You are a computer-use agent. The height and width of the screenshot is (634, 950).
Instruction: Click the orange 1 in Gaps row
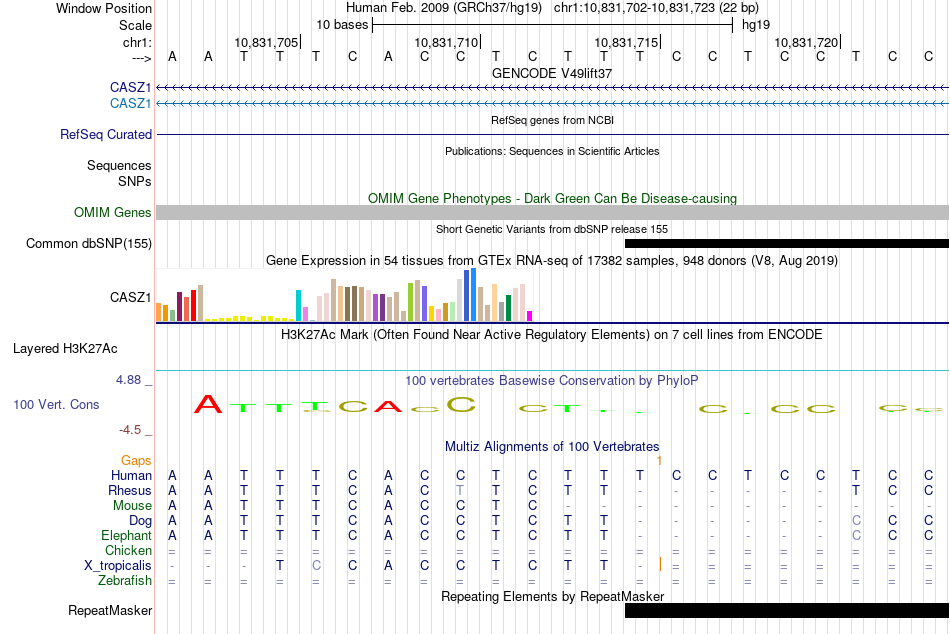(659, 461)
